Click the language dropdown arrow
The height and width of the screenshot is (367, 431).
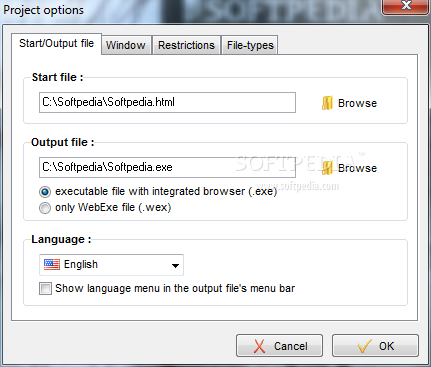tap(175, 266)
